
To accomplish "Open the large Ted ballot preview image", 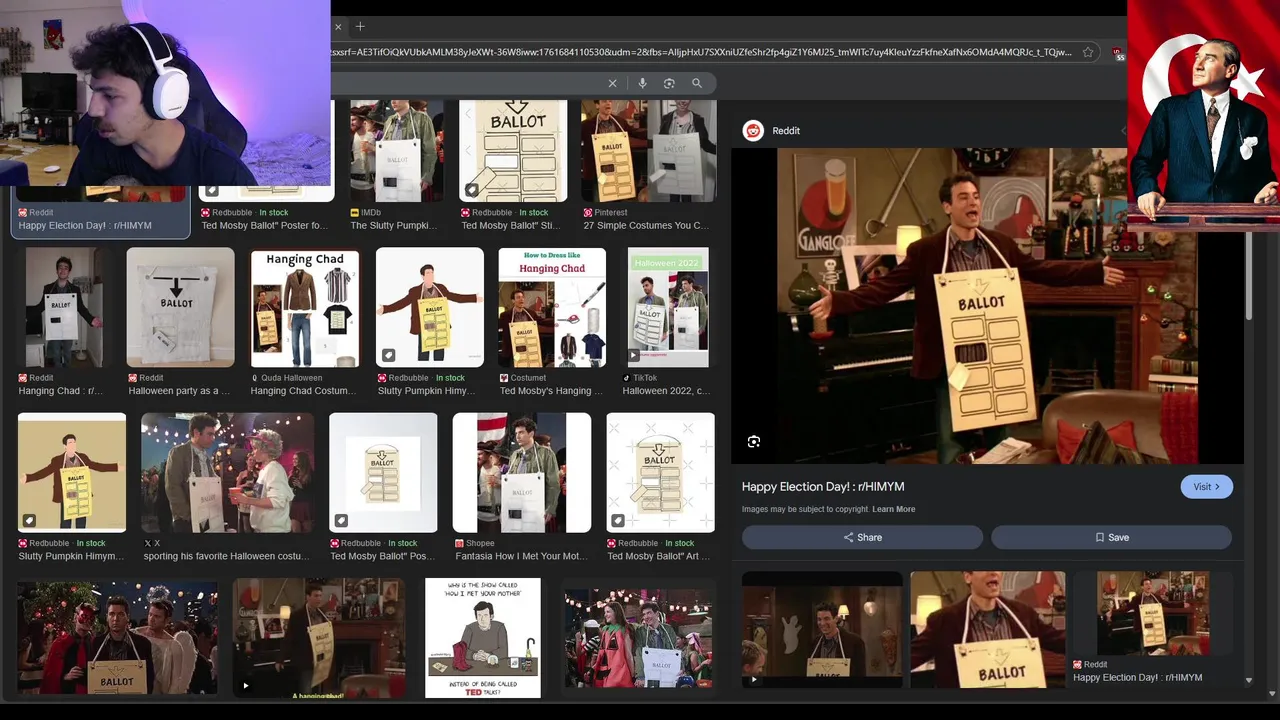I will point(987,306).
